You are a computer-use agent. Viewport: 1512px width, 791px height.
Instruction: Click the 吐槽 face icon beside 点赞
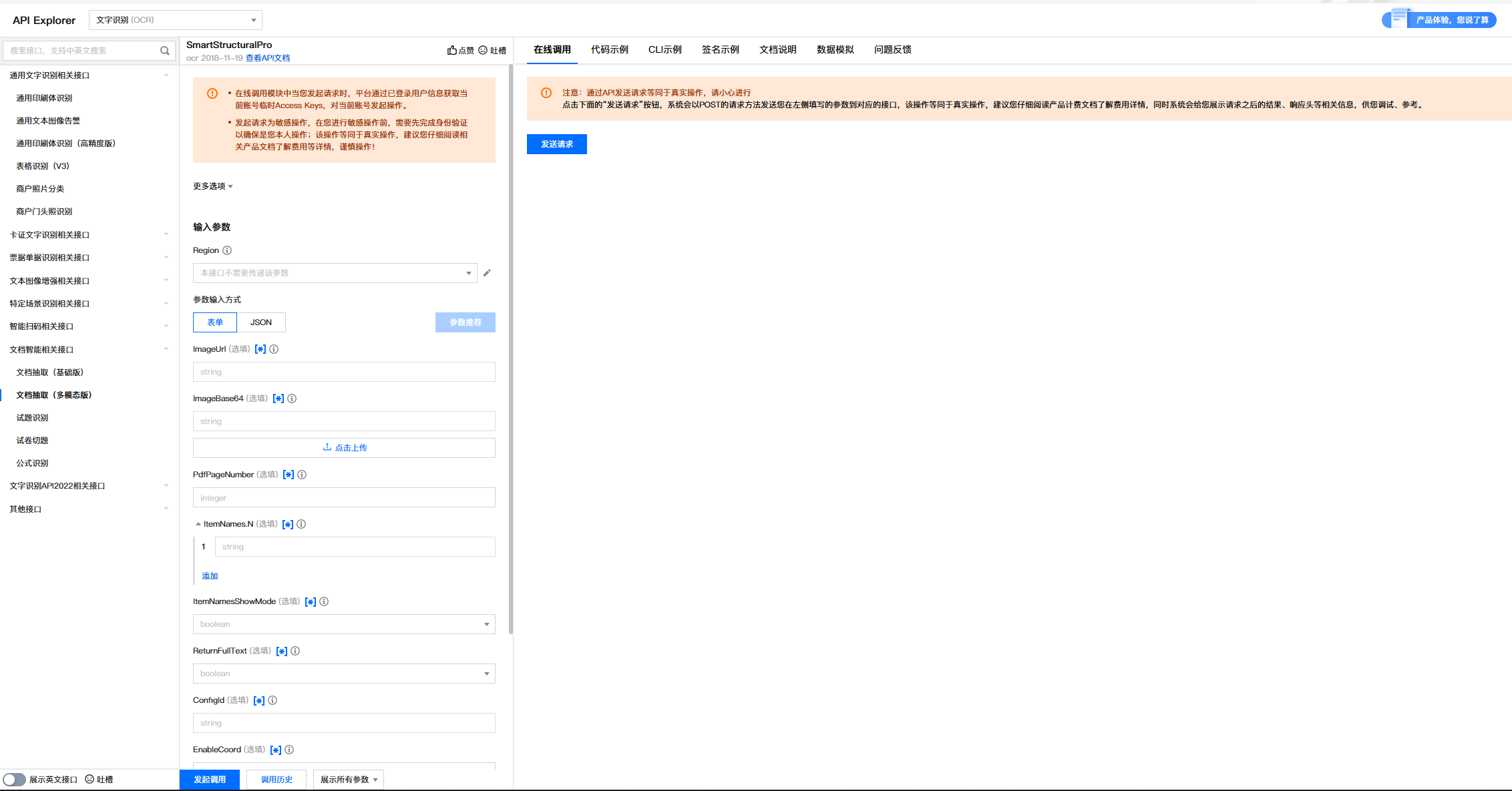click(x=483, y=50)
